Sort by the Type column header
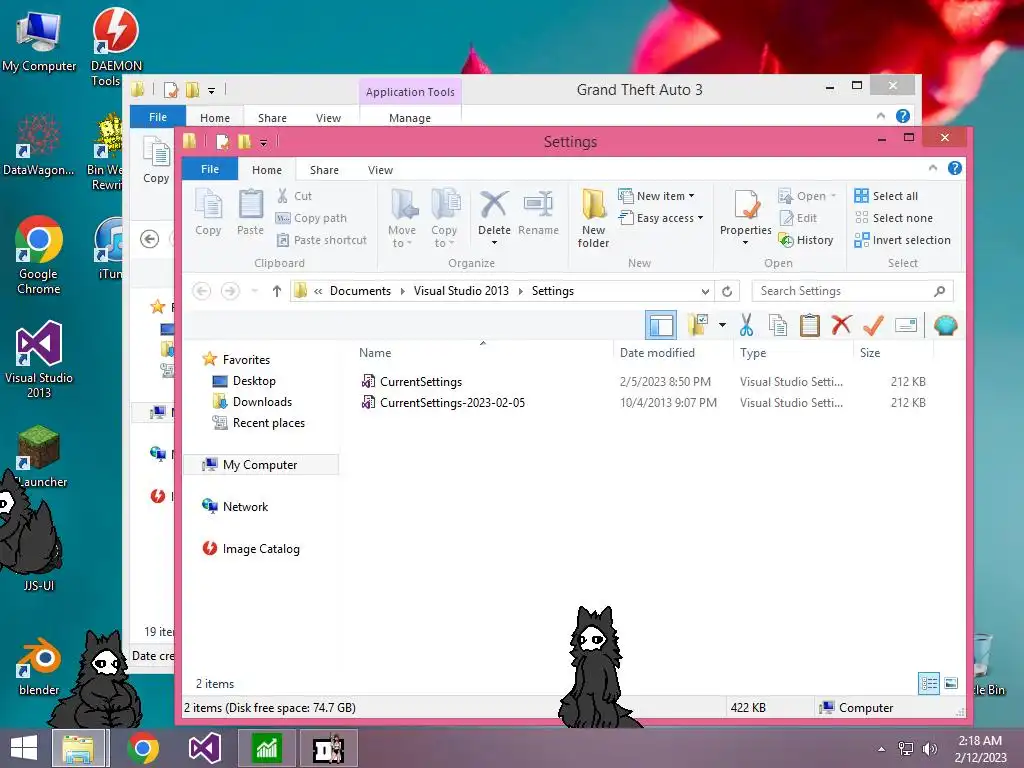 pyautogui.click(x=793, y=353)
